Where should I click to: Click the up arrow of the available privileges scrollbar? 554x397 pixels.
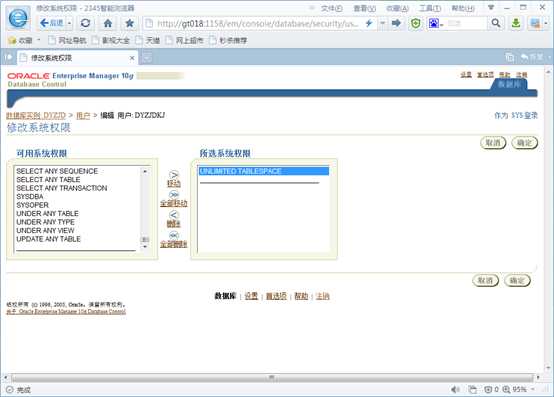(145, 171)
